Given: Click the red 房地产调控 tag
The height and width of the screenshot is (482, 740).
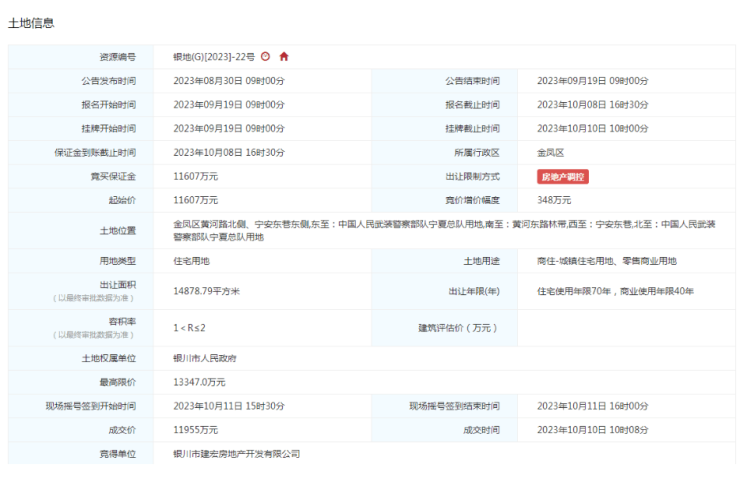Looking at the screenshot, I should (x=563, y=176).
